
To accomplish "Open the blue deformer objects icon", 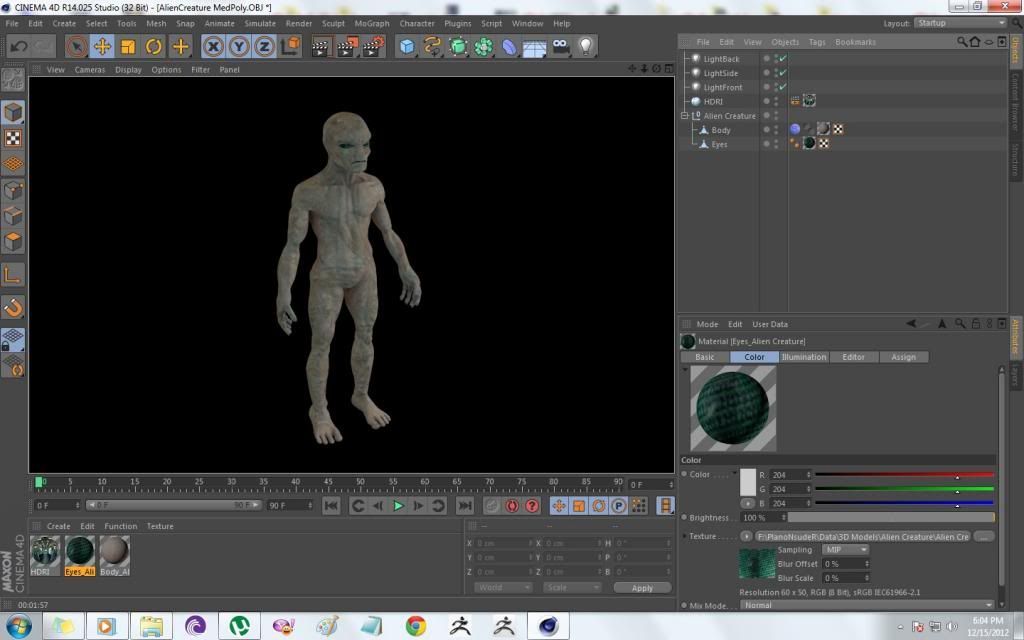I will point(509,46).
